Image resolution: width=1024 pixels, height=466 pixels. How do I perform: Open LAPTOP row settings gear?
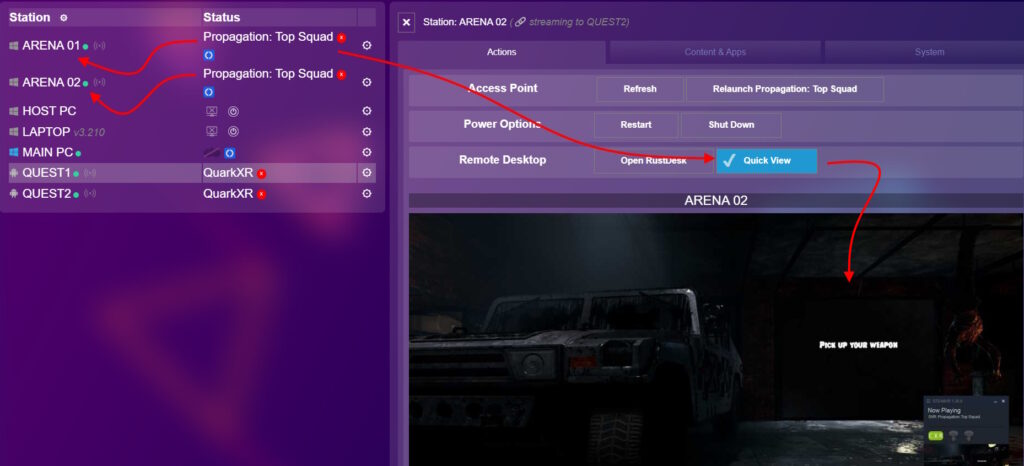(x=367, y=132)
